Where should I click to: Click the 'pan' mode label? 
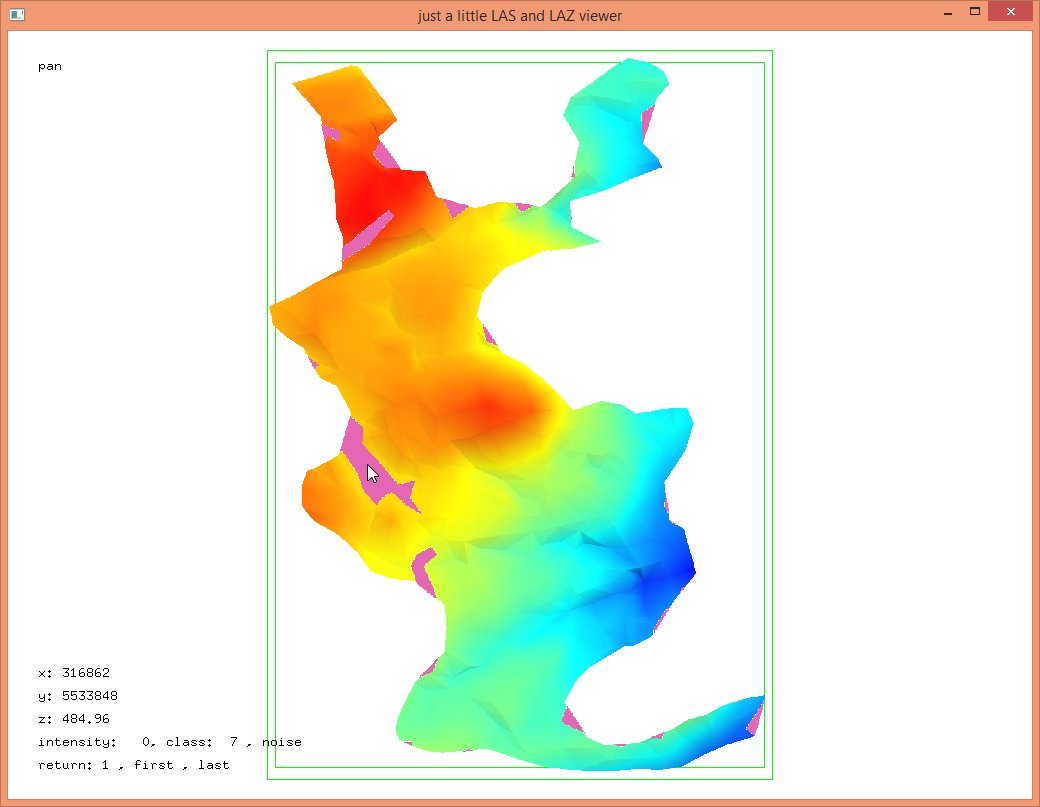point(50,67)
